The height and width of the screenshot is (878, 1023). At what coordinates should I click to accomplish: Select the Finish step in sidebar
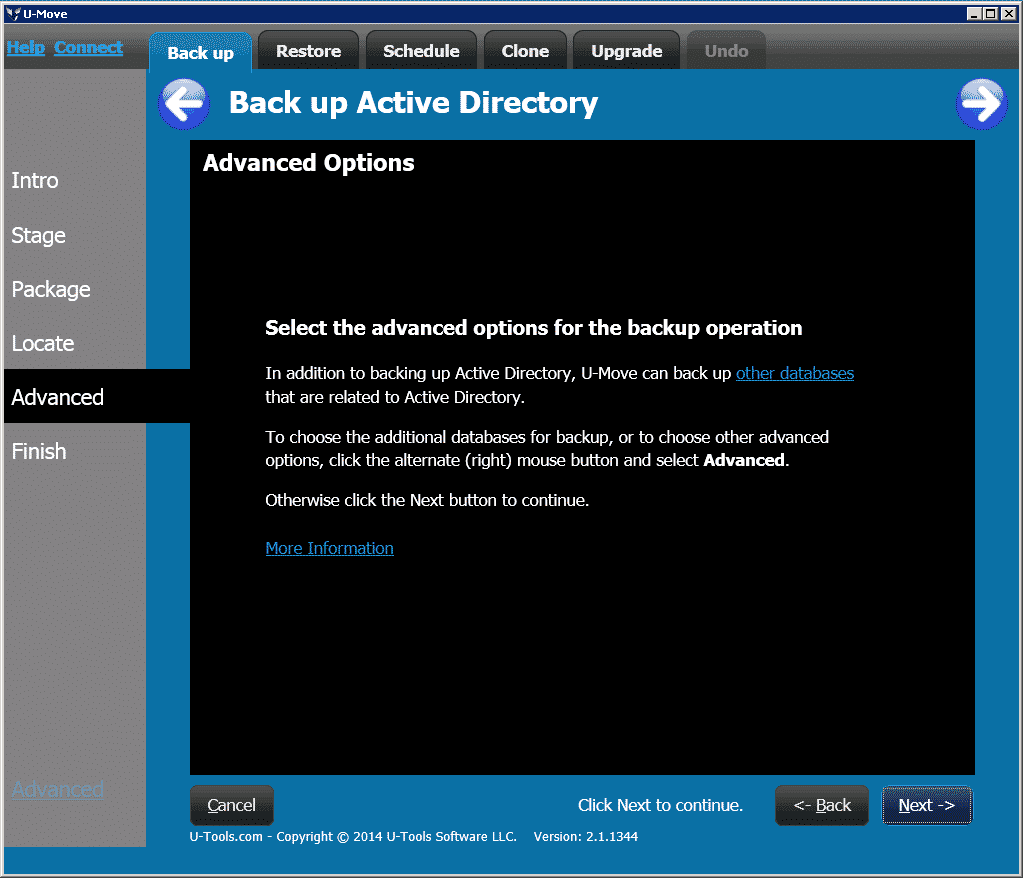point(39,451)
